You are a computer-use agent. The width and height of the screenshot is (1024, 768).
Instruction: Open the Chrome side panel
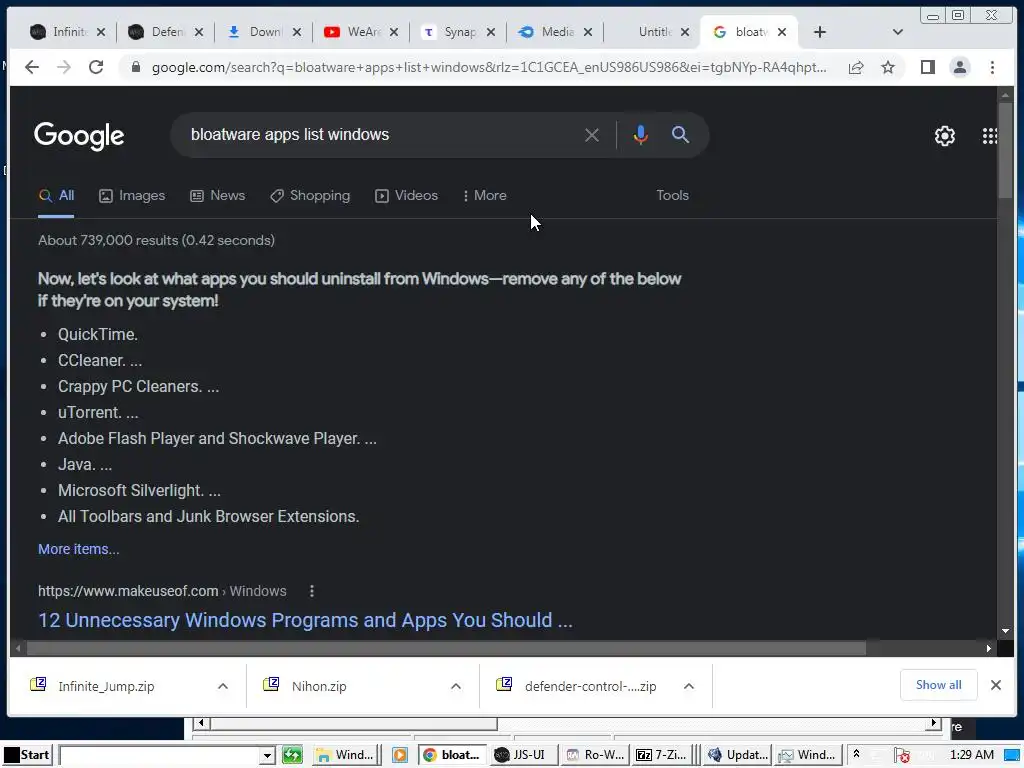927,67
